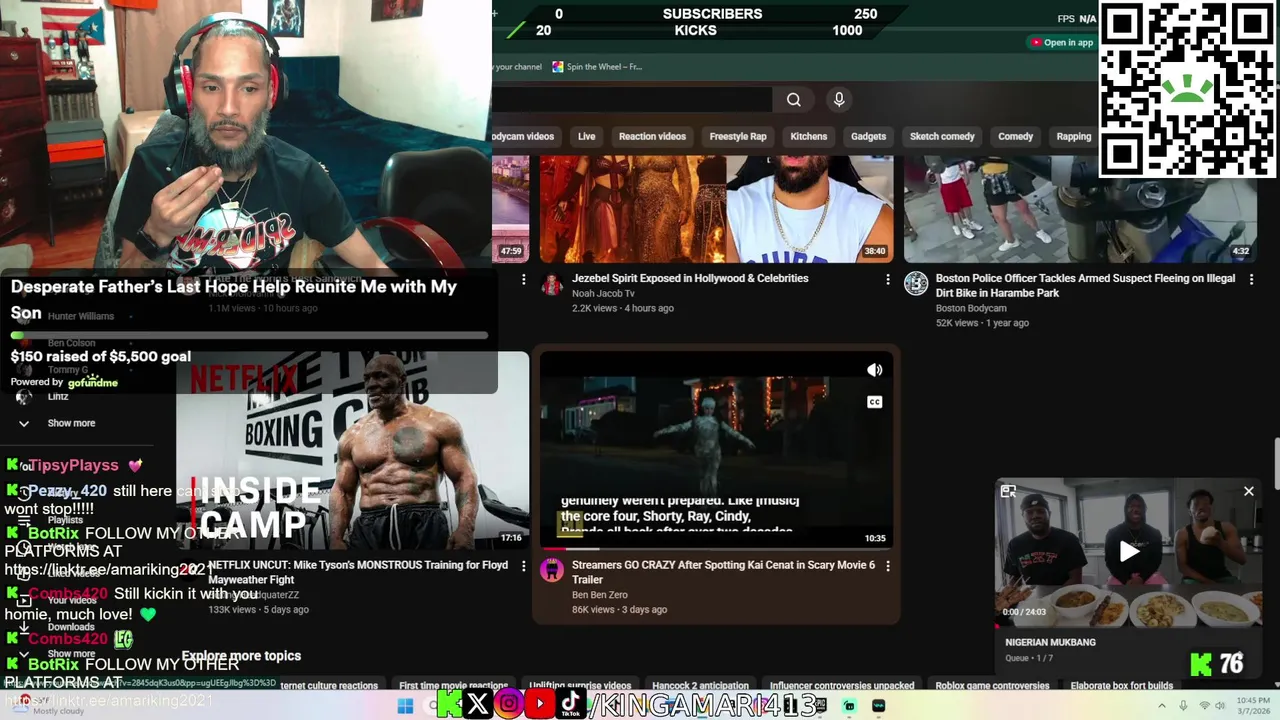
Task: Toggle closed captions on the preview video
Action: tap(875, 402)
